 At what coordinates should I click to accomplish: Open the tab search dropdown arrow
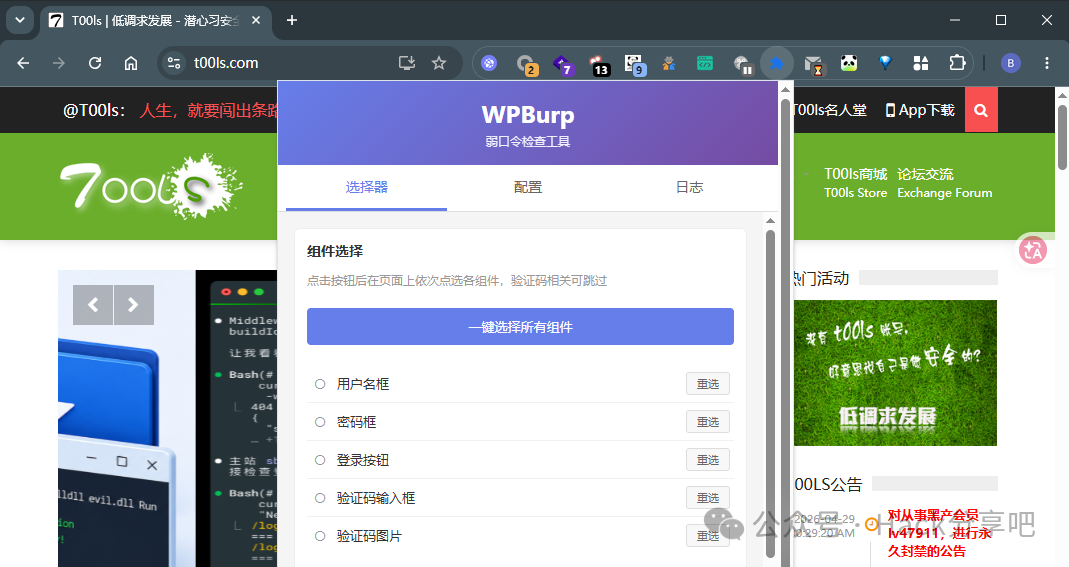[20, 20]
